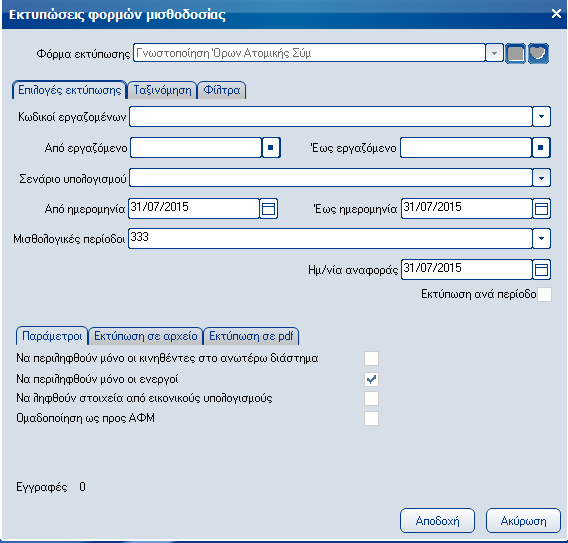Enable only κινηθέντες στο ανωτέρω διάστημα checkbox
The image size is (568, 543).
coord(371,358)
